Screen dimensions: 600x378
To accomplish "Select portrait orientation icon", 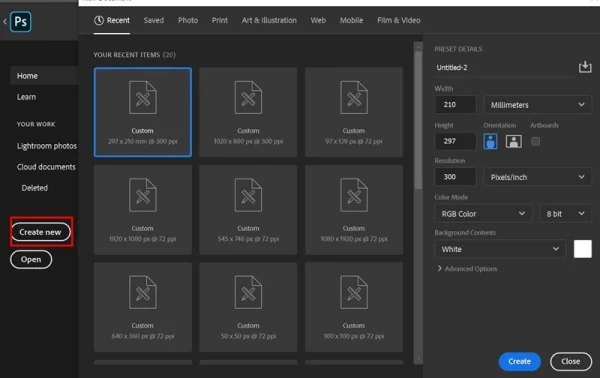I will click(x=491, y=141).
